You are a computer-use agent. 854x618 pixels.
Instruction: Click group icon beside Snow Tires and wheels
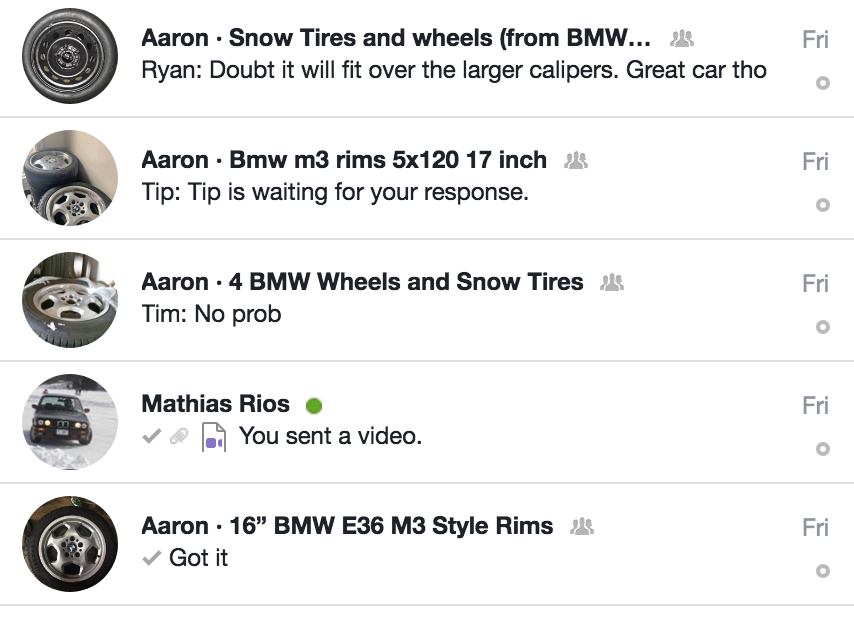click(x=682, y=39)
